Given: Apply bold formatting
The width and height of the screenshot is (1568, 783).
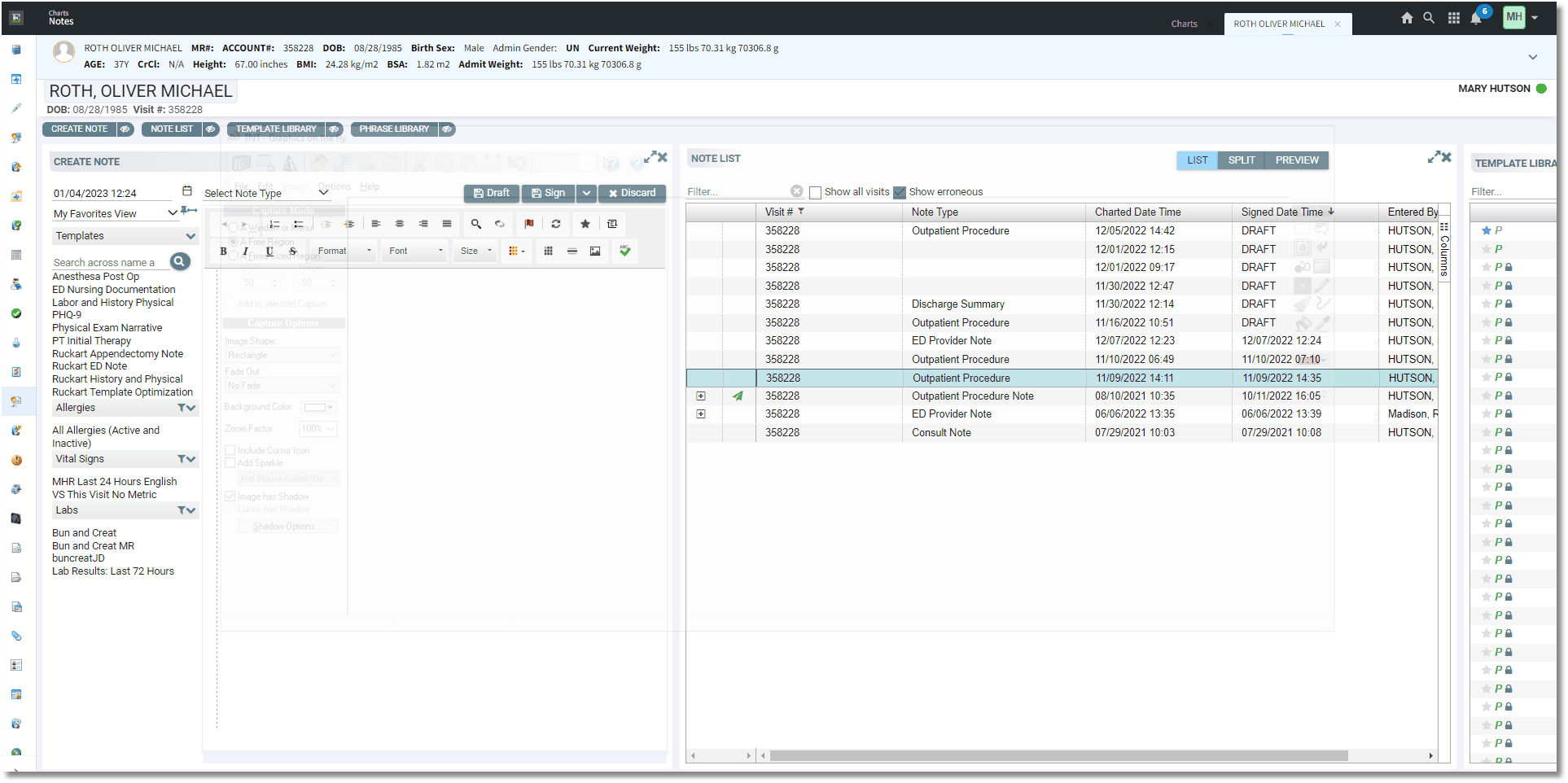Looking at the screenshot, I should click(x=223, y=251).
